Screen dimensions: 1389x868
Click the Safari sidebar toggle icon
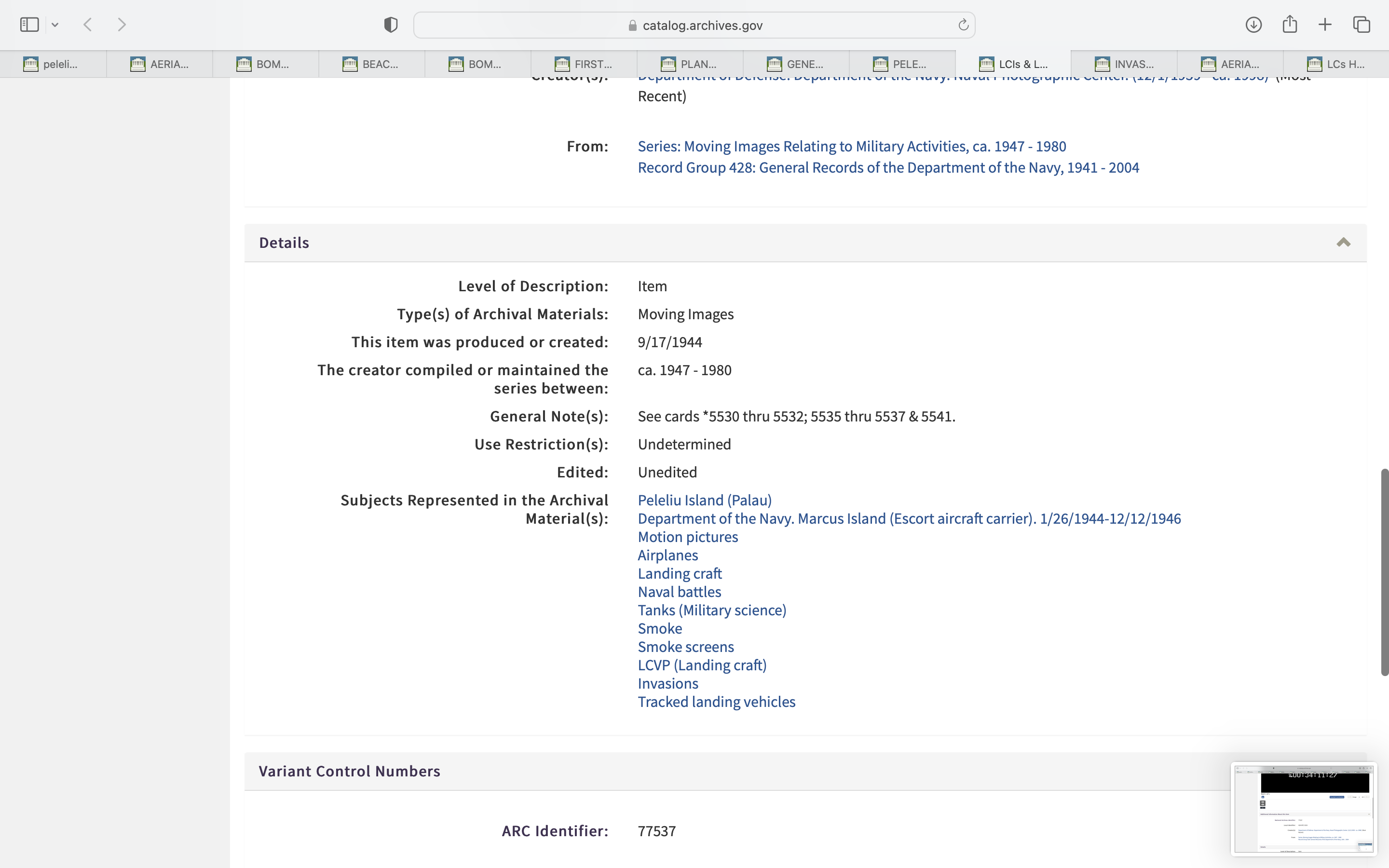[29, 25]
